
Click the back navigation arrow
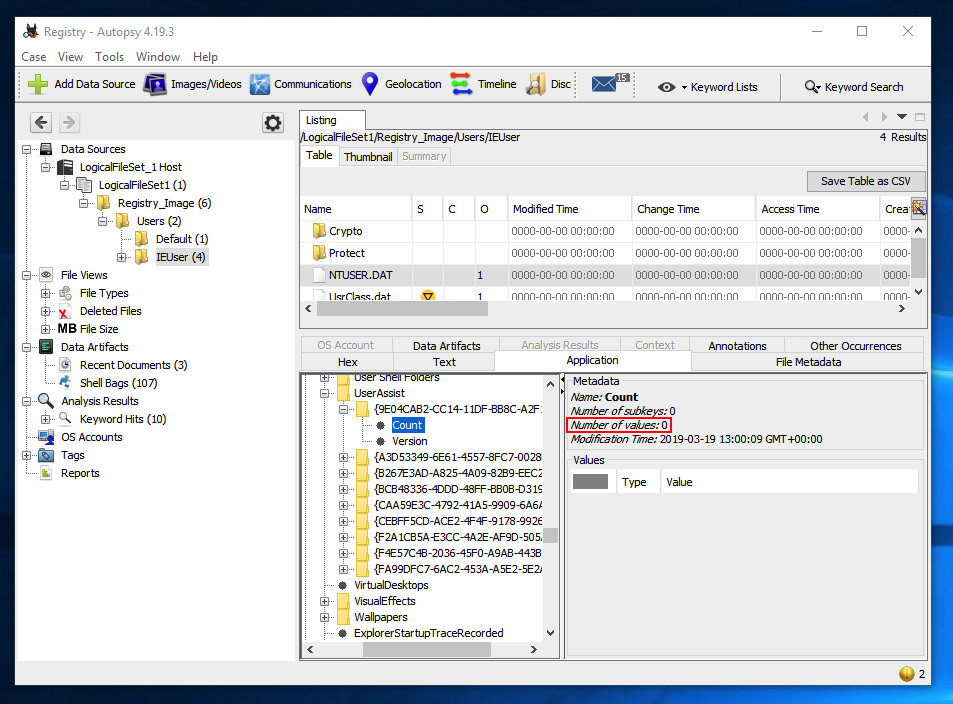click(x=41, y=123)
